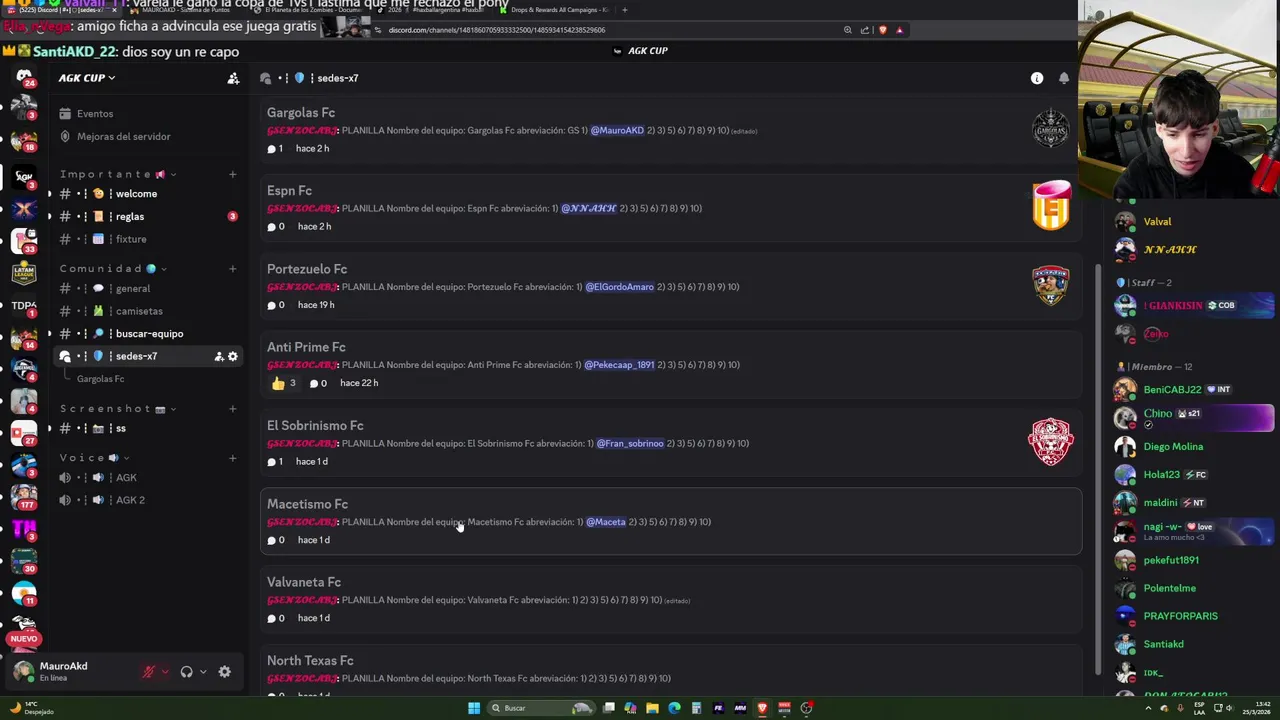Collapse the Screenshot category
1280x720 pixels.
(118, 408)
